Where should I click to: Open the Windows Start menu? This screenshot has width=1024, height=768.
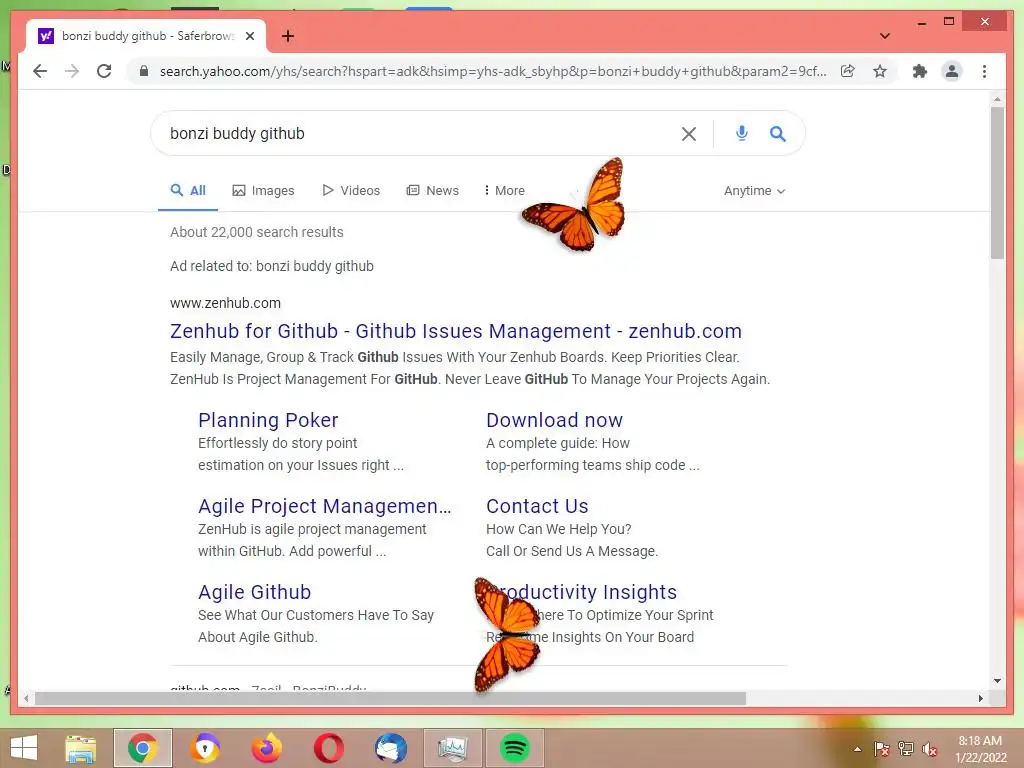[24, 748]
